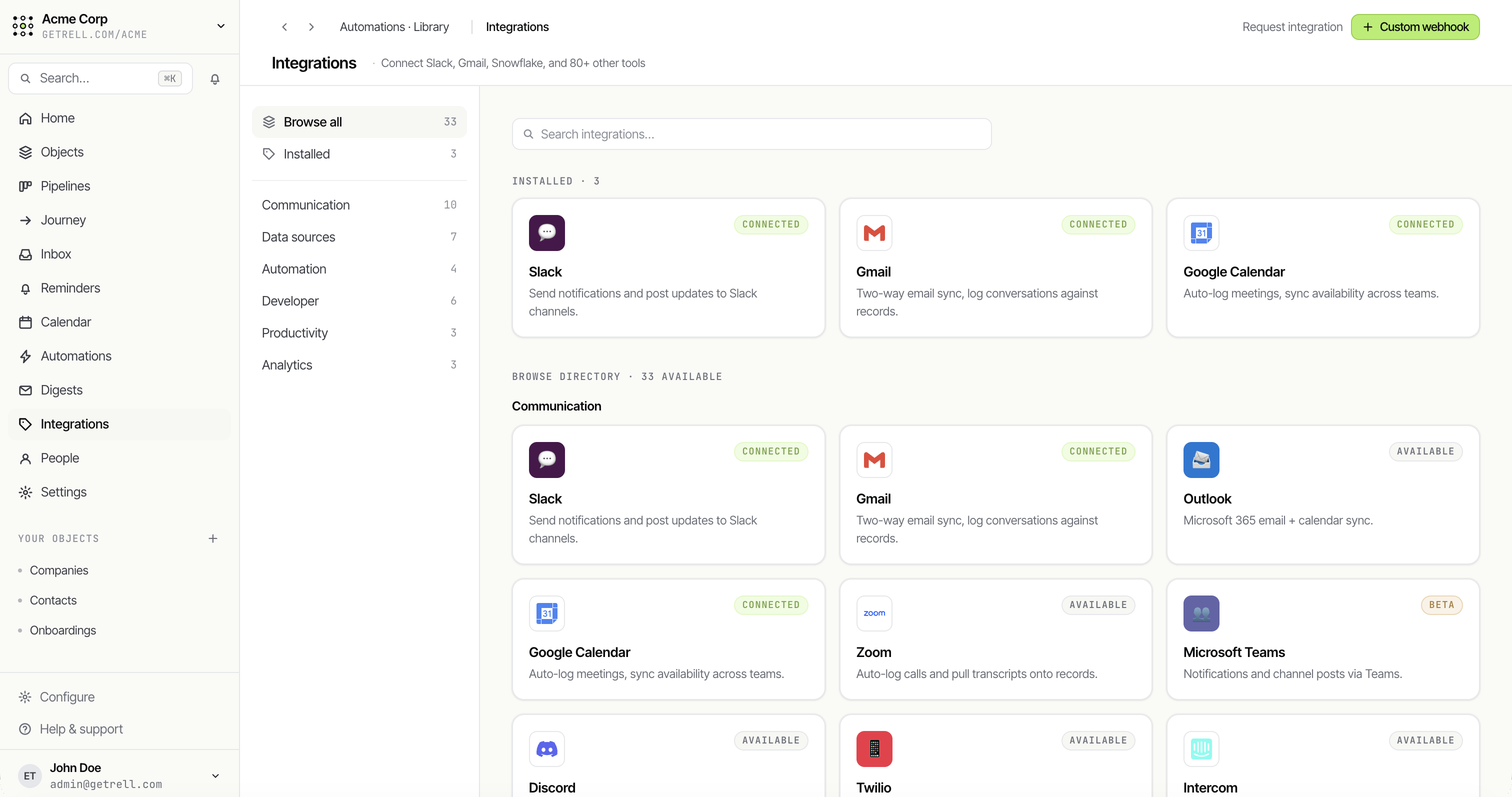Click the notification bell icon
The width and height of the screenshot is (1512, 797).
click(x=215, y=78)
